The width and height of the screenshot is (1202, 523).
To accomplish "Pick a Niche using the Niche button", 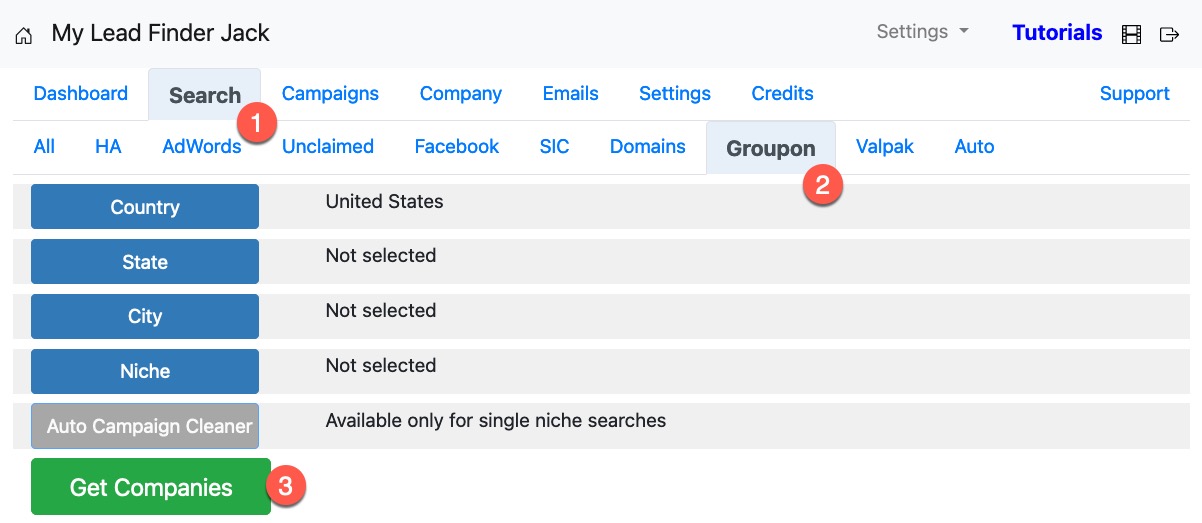I will point(145,371).
